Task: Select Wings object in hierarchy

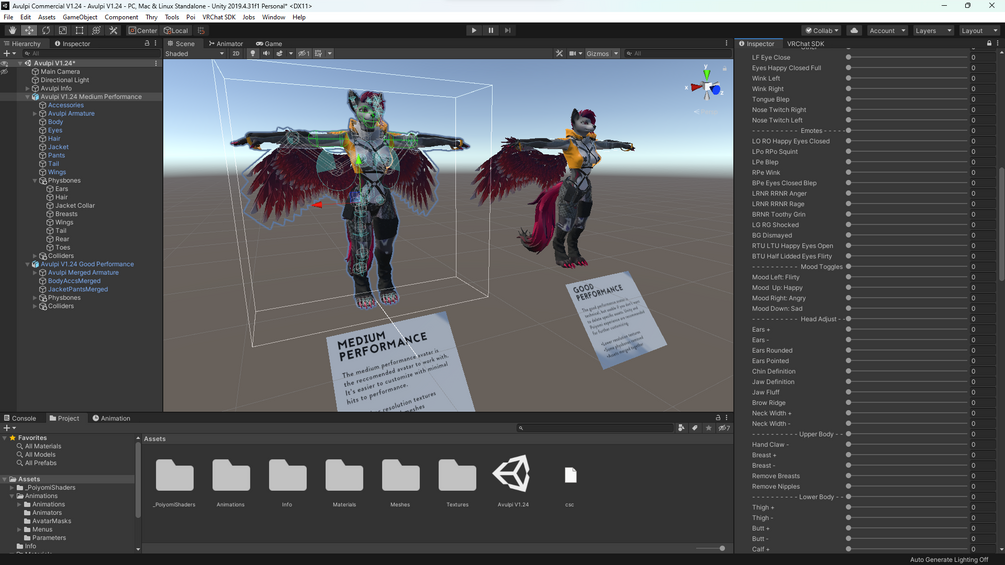Action: coord(56,172)
